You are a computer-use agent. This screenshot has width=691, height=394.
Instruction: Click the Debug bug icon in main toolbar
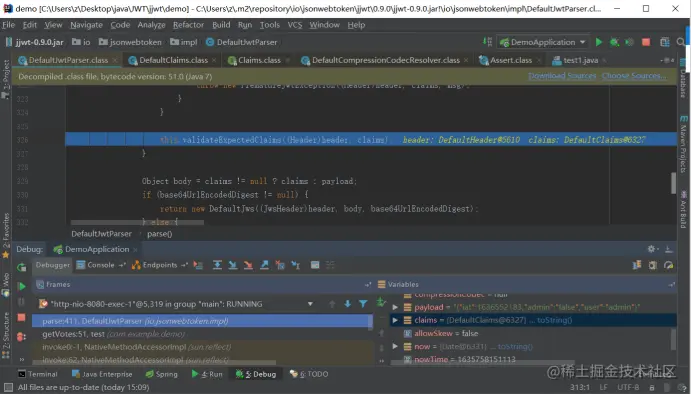tap(614, 42)
